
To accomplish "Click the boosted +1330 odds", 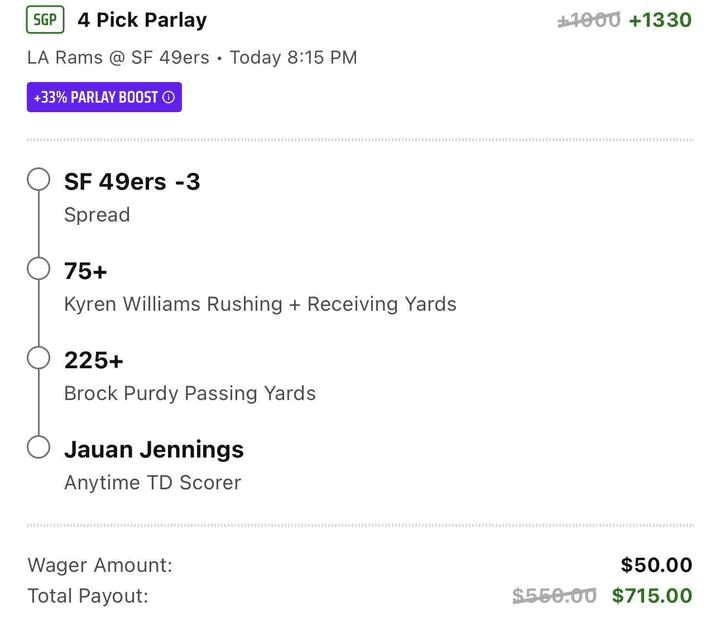I will 660,20.
